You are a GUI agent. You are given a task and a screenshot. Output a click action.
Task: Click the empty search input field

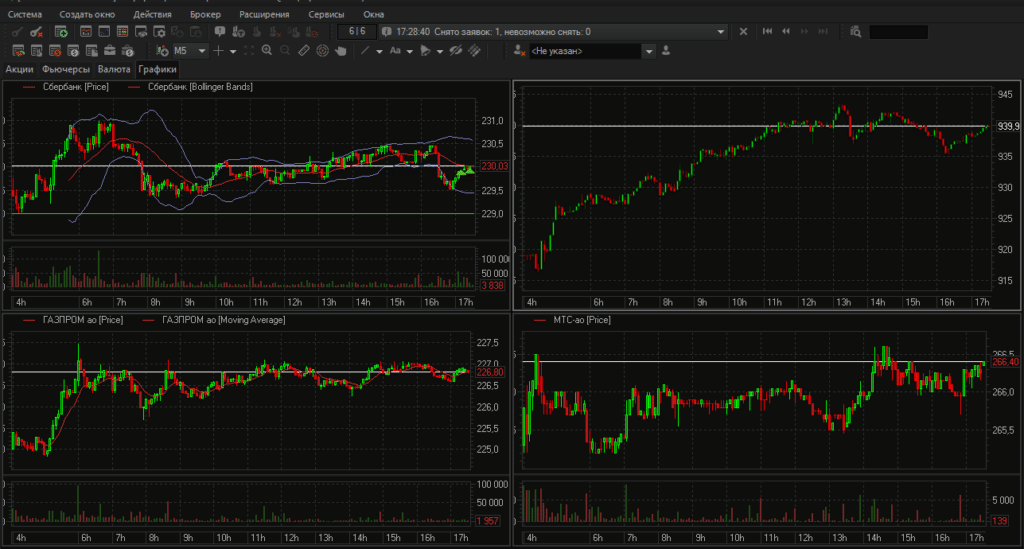tap(897, 32)
